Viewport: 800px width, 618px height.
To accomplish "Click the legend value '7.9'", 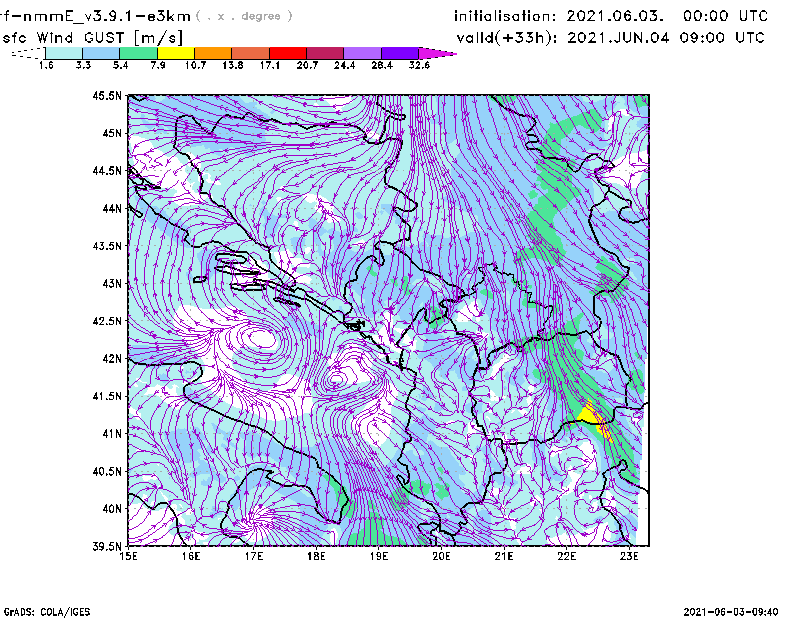I will (158, 65).
